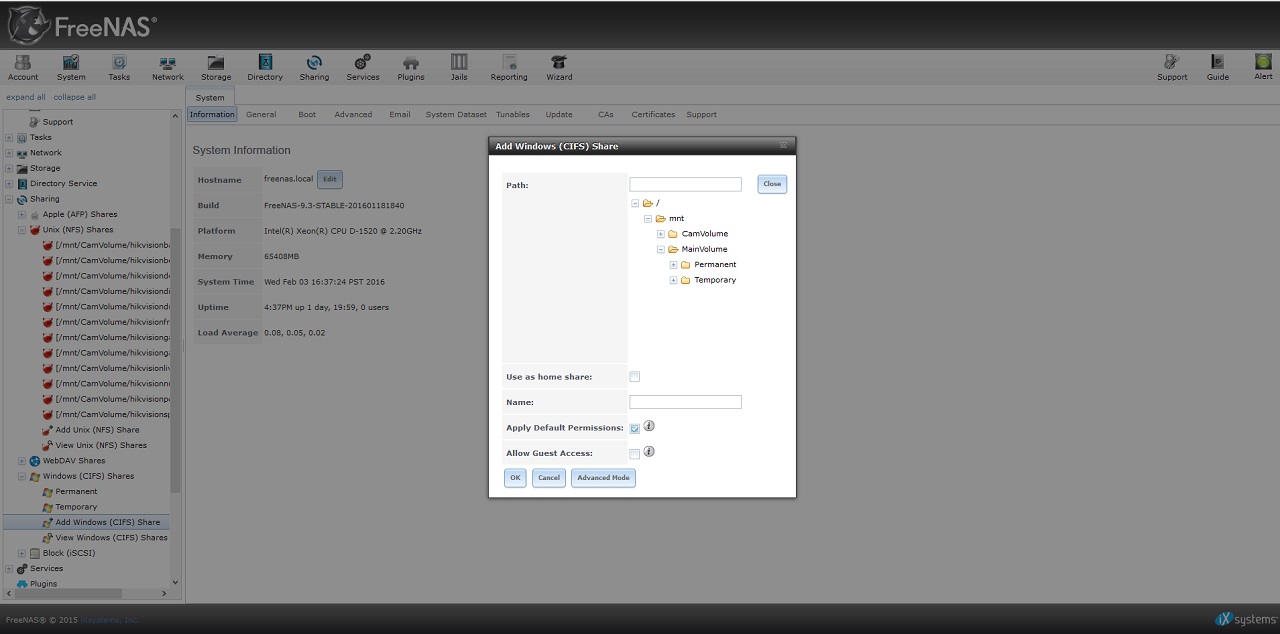This screenshot has width=1280, height=634.
Task: Switch to the System Dataset tab
Action: [456, 114]
